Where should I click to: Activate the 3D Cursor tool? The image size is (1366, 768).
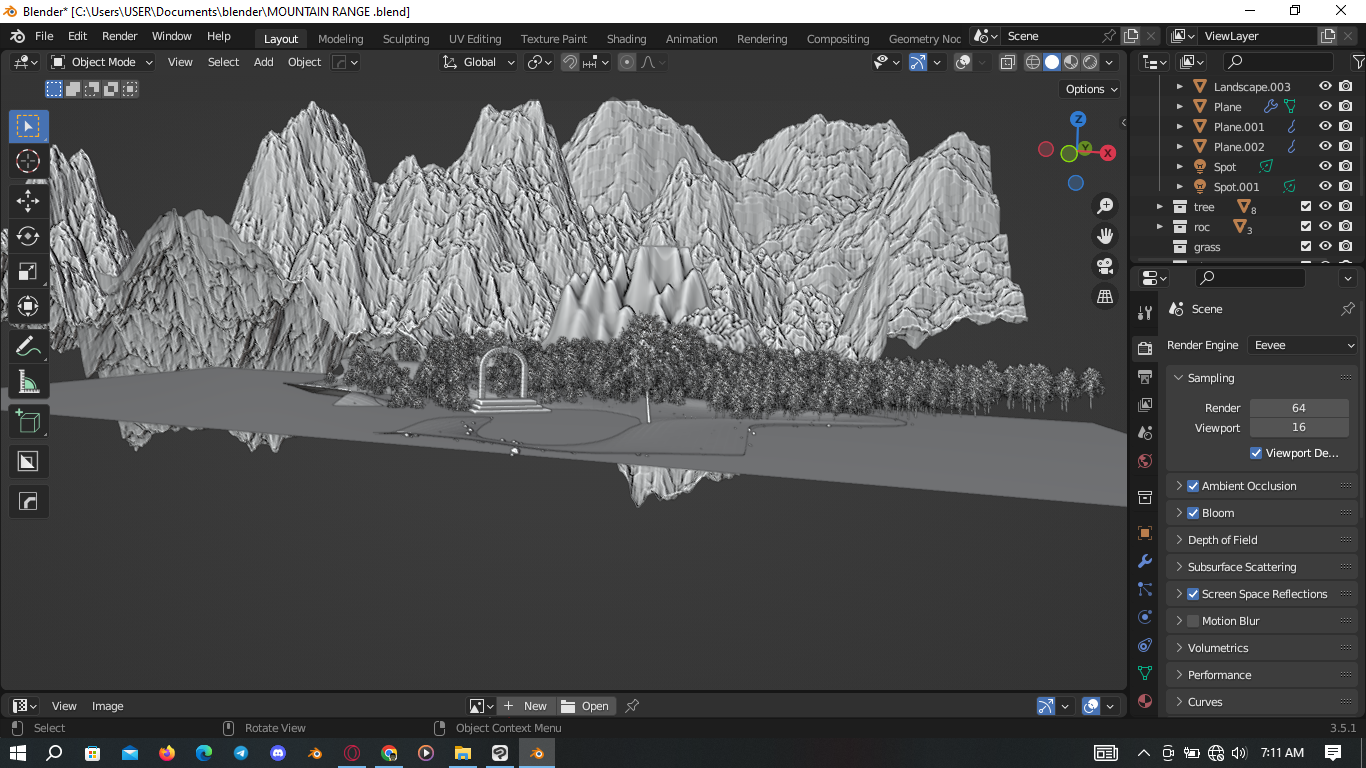[x=28, y=162]
